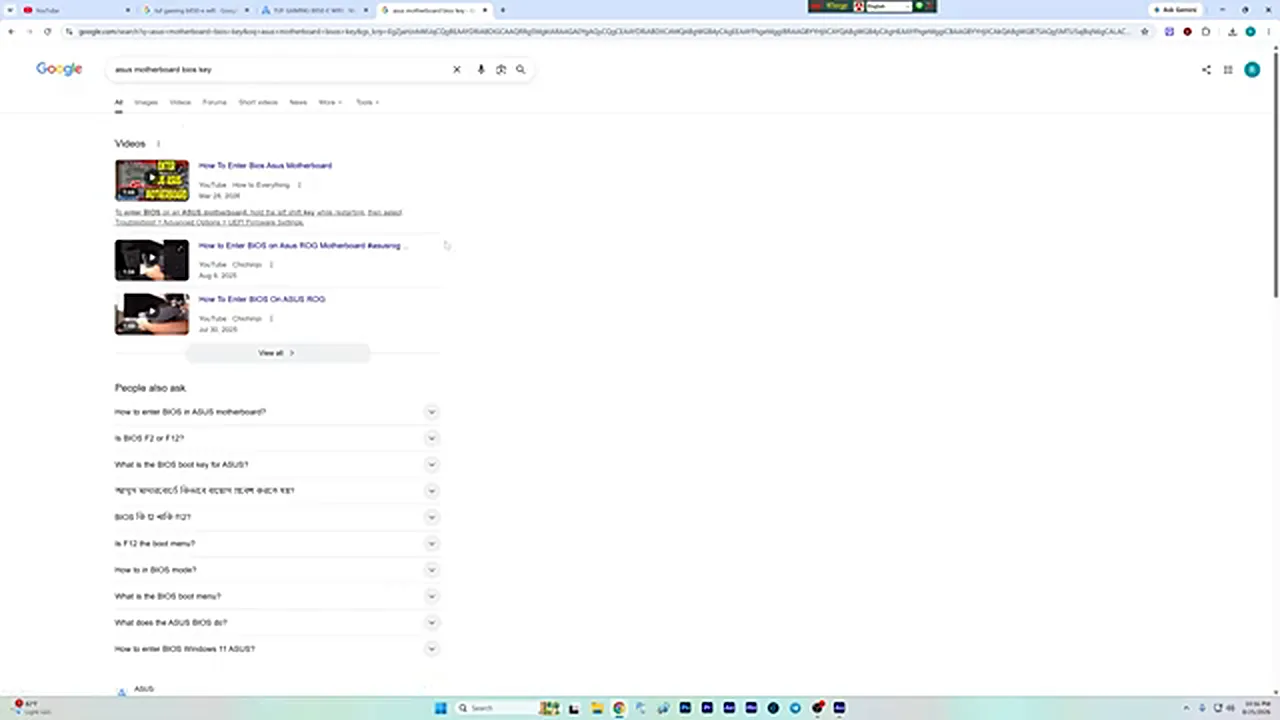This screenshot has width=1280, height=720.
Task: Switch to the News results tab
Action: click(x=298, y=102)
